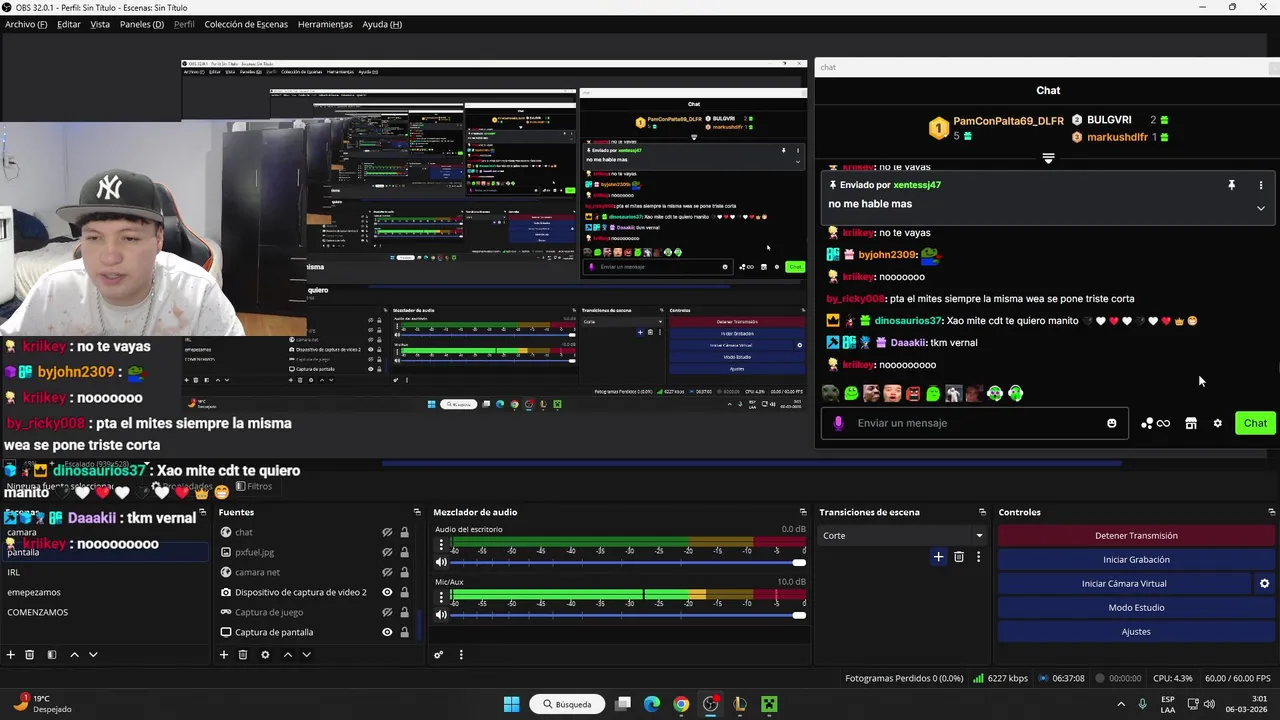Remove scene transition with trash icon

coord(959,557)
